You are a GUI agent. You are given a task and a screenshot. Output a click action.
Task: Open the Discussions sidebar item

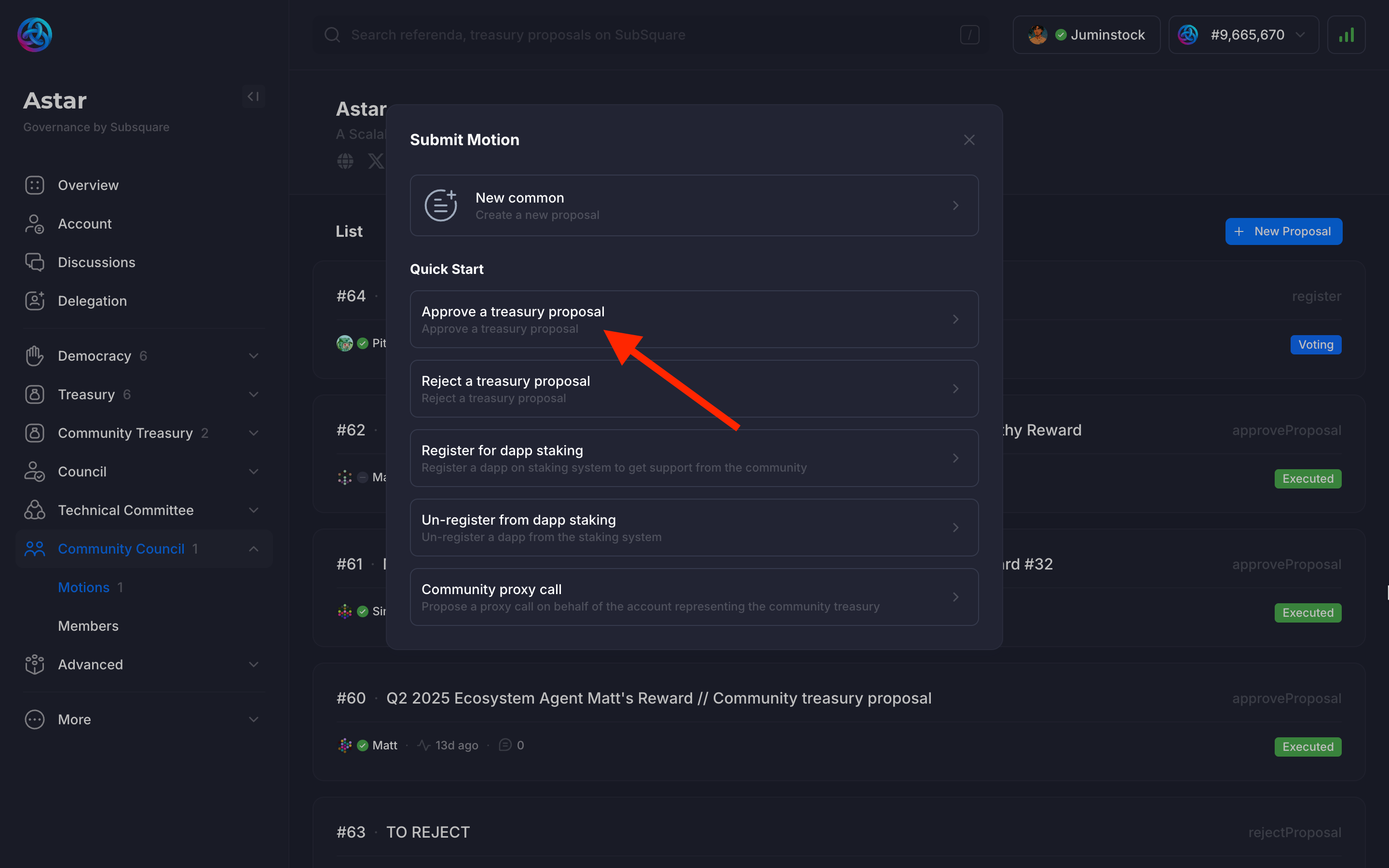tap(96, 262)
